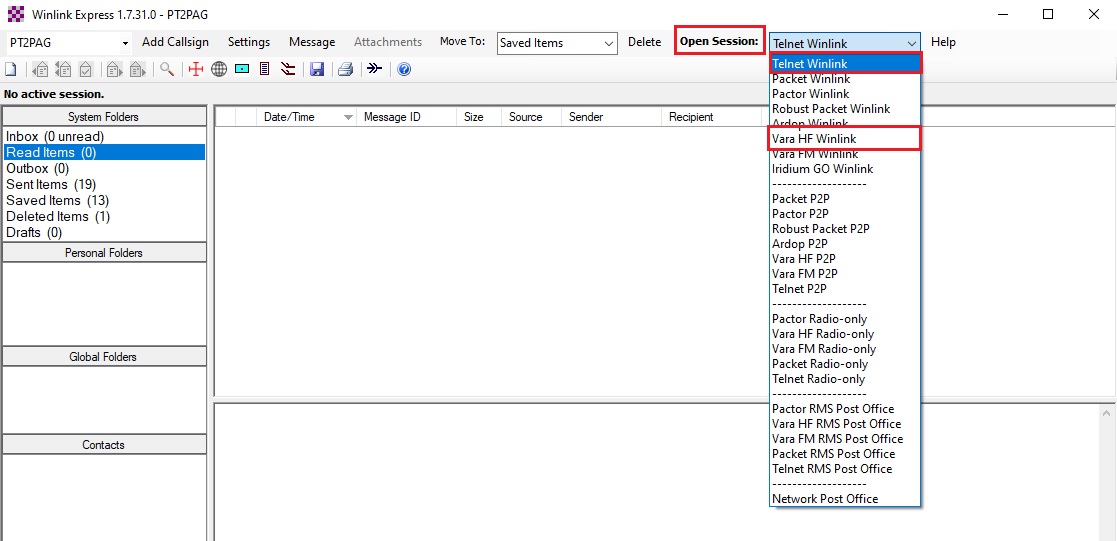Click the cyan rectangle toolbar icon
This screenshot has height=541, width=1117.
point(242,69)
